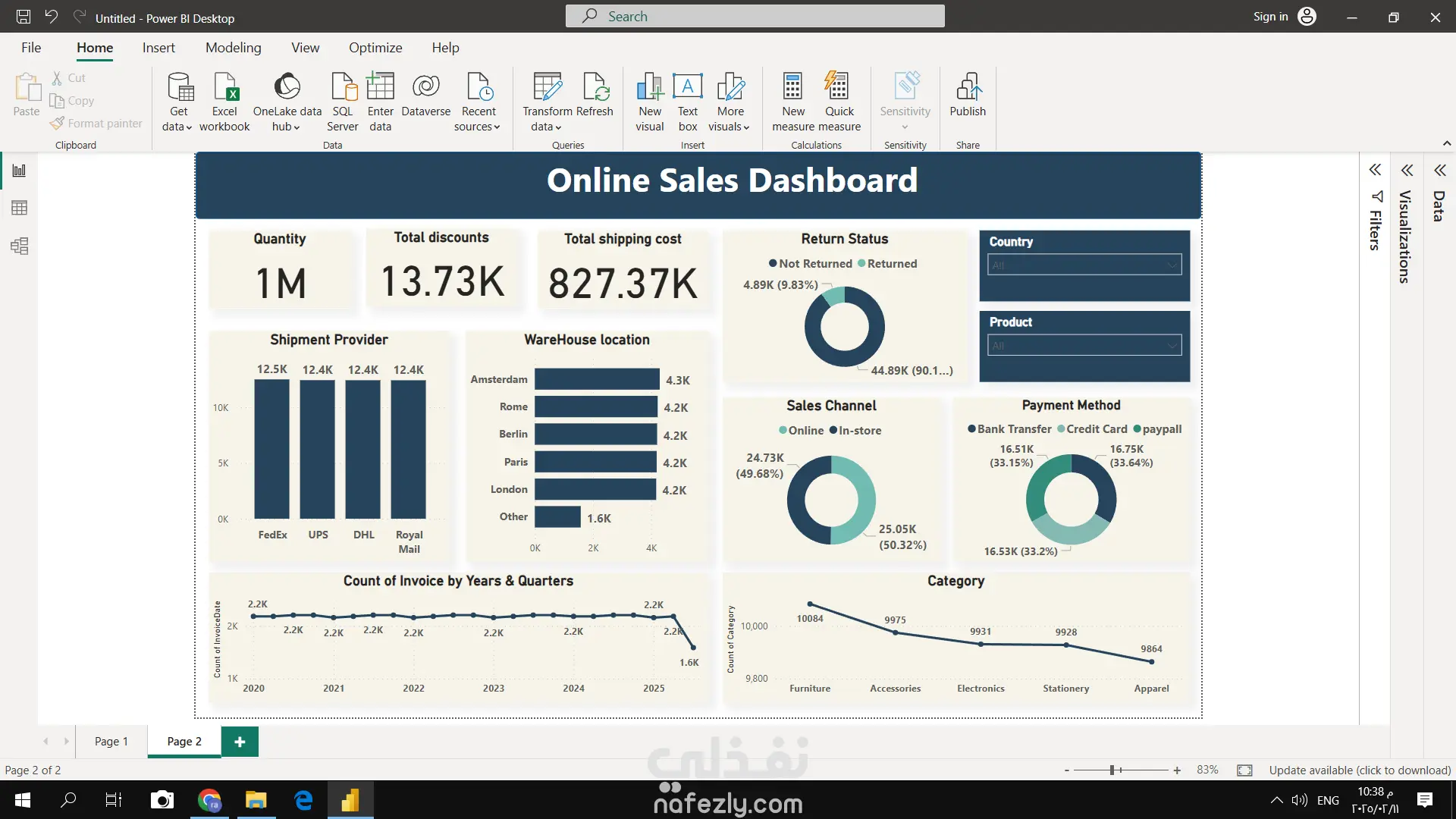The height and width of the screenshot is (819, 1456).
Task: Switch to Table view in left sidebar
Action: point(20,208)
